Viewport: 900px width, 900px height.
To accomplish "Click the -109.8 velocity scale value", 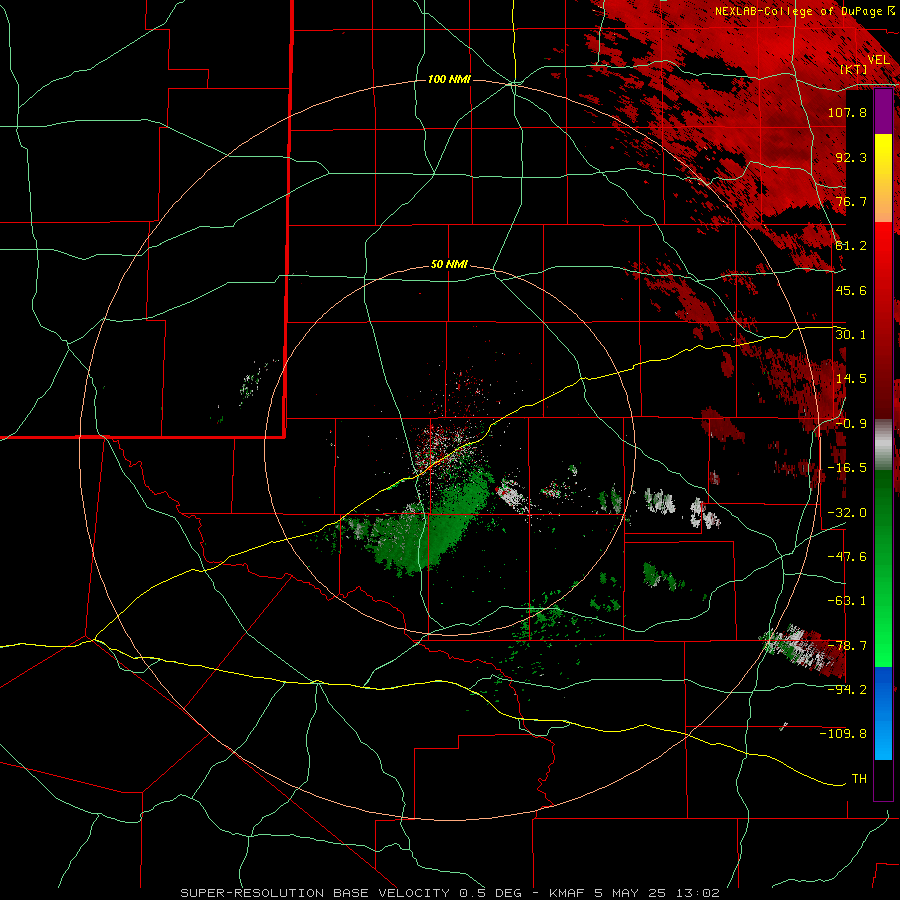I will [x=843, y=734].
